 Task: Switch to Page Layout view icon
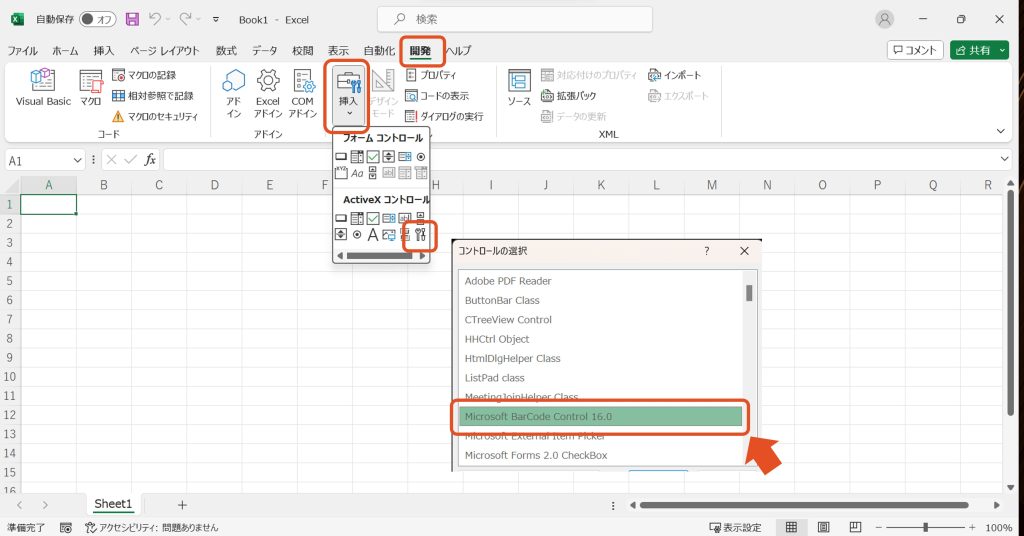(824, 527)
